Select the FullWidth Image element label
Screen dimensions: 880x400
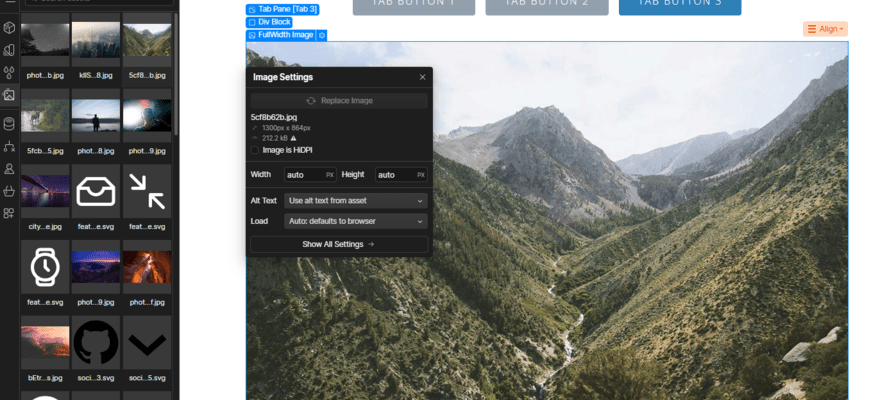pyautogui.click(x=281, y=35)
